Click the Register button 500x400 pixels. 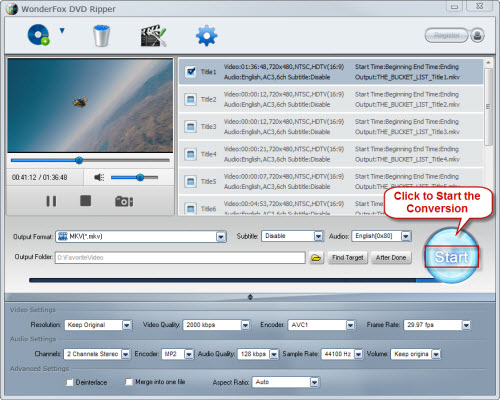[x=447, y=35]
